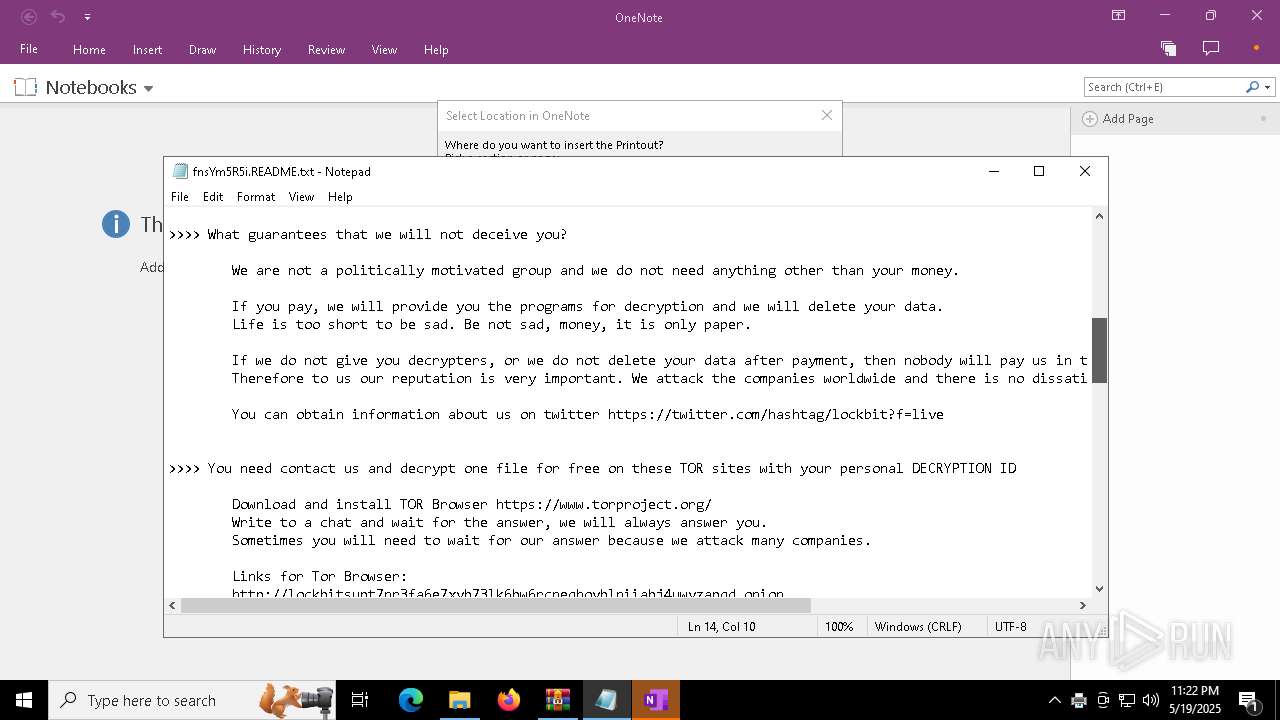This screenshot has height=720, width=1280.
Task: Click the 'Ln 14, Col 10' status entry
Action: 722,626
